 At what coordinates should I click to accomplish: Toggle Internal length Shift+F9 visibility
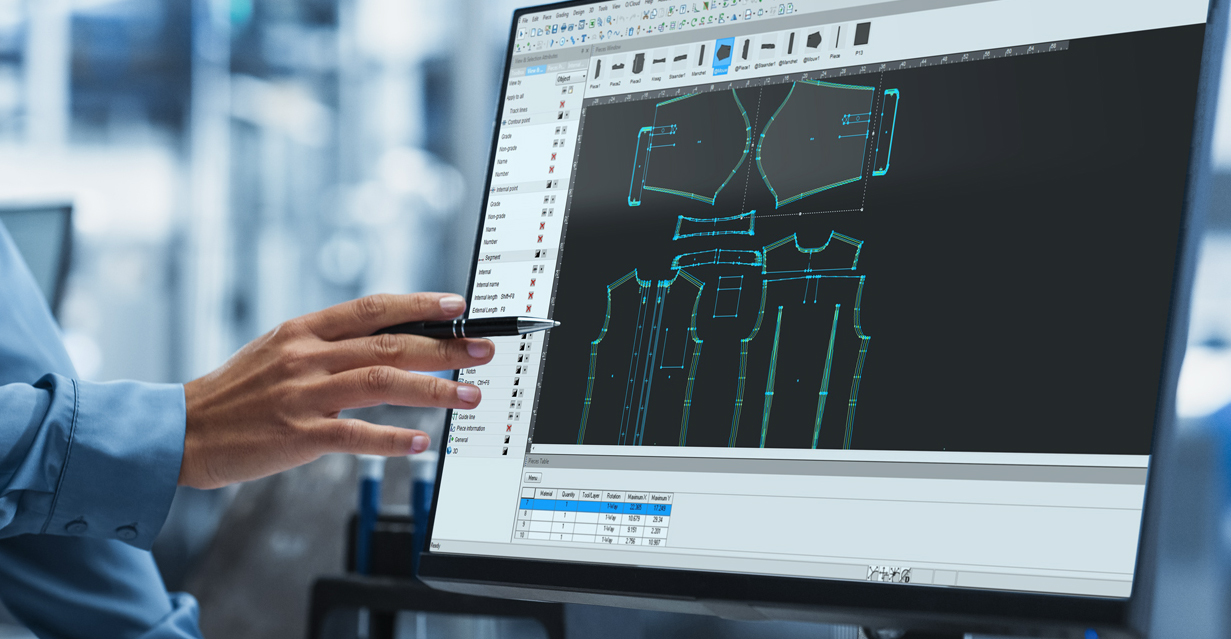(531, 296)
